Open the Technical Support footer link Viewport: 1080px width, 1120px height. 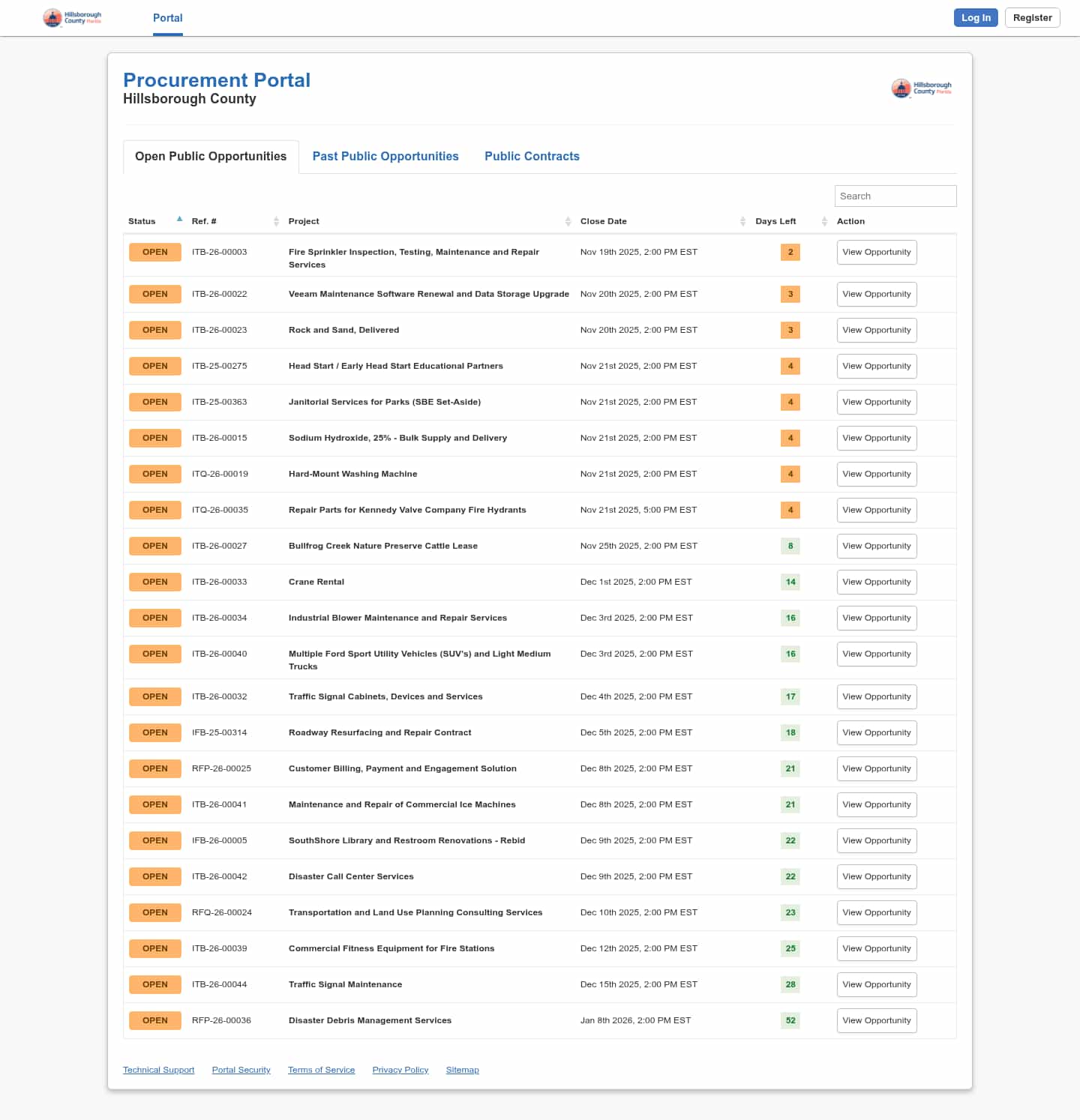coord(158,1070)
